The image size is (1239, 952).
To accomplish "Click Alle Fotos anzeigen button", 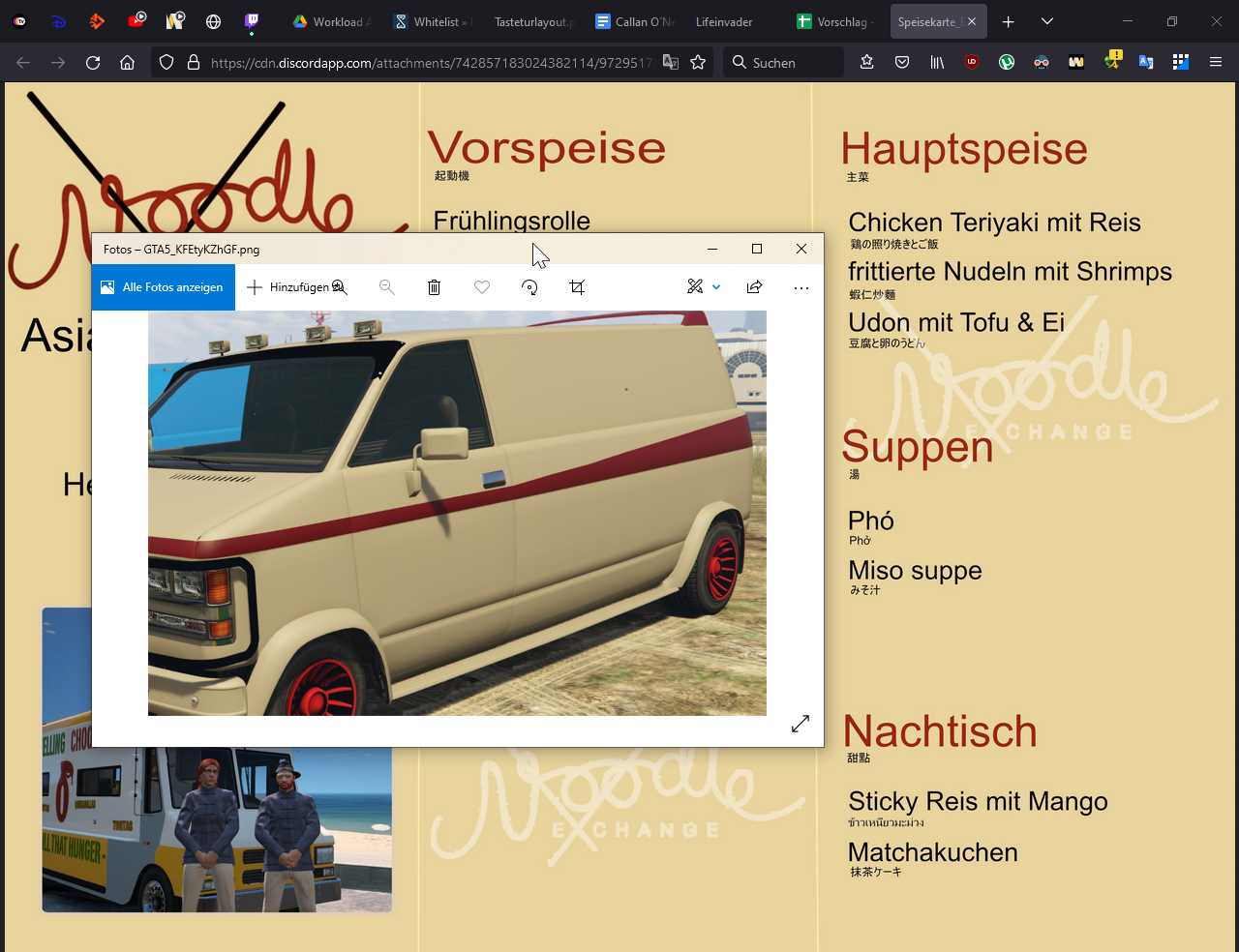I will [x=164, y=287].
